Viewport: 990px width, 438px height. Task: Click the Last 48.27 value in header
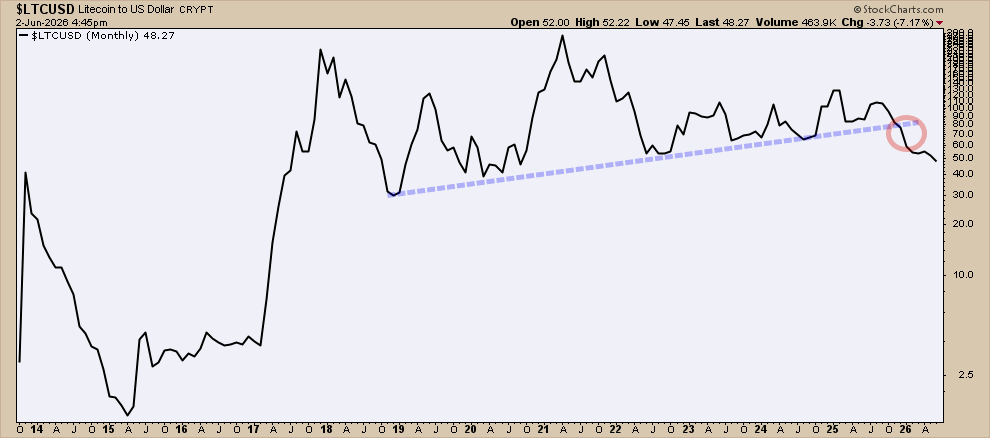tap(724, 22)
